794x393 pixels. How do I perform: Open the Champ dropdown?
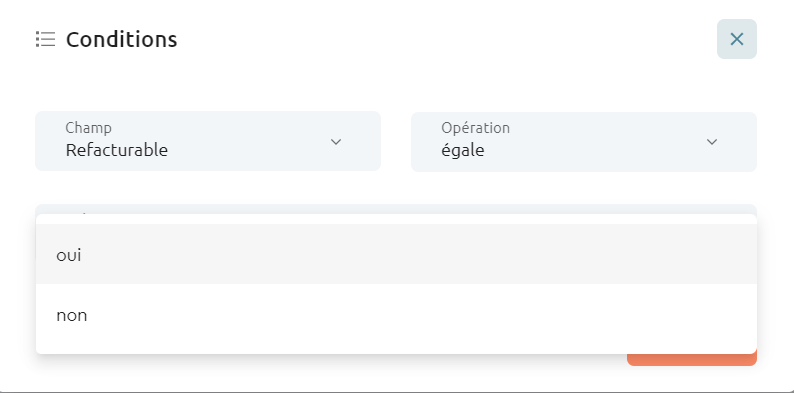pos(208,141)
